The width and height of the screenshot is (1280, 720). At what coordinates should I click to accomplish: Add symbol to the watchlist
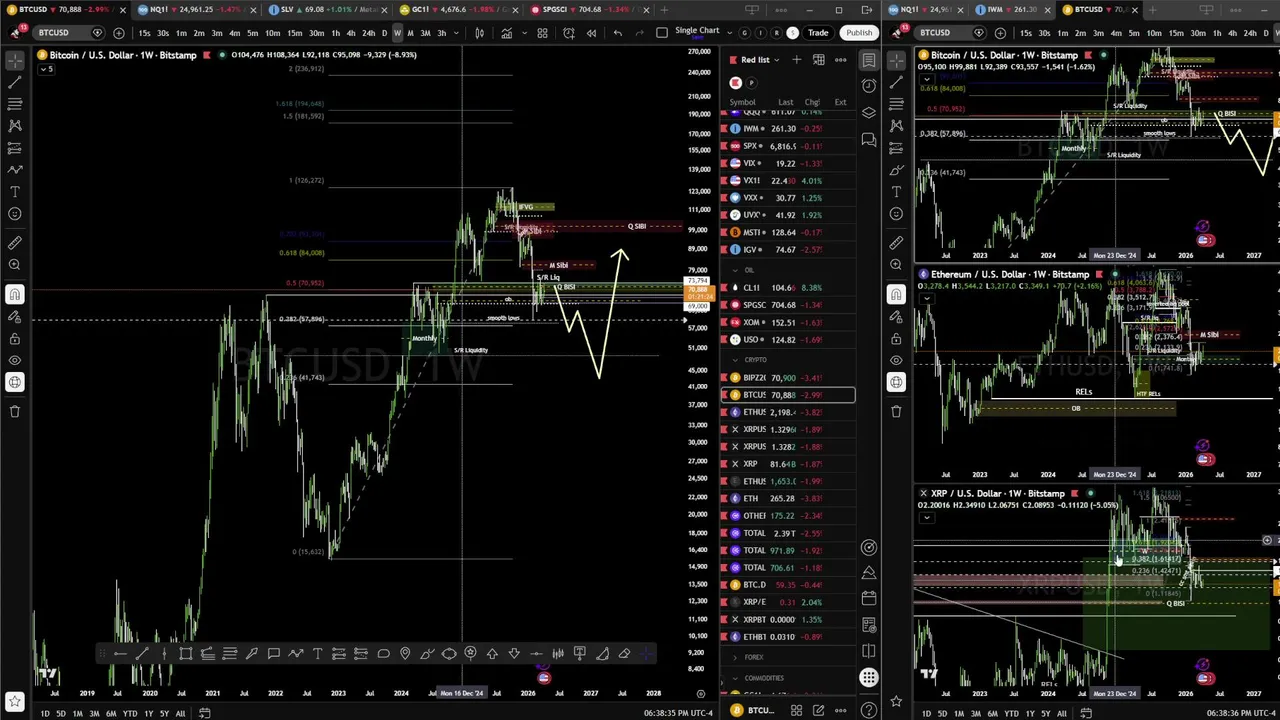796,60
